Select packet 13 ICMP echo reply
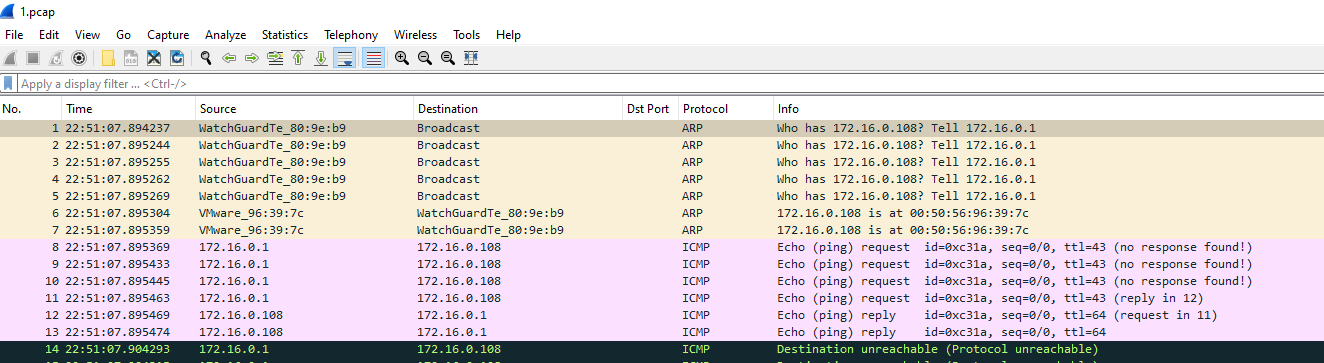 tap(662, 332)
